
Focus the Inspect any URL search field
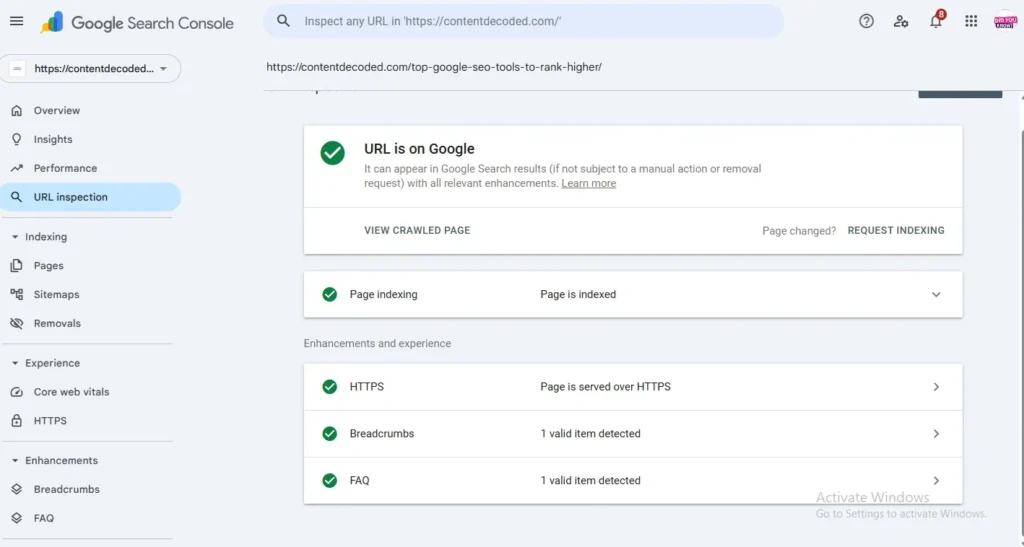(524, 21)
